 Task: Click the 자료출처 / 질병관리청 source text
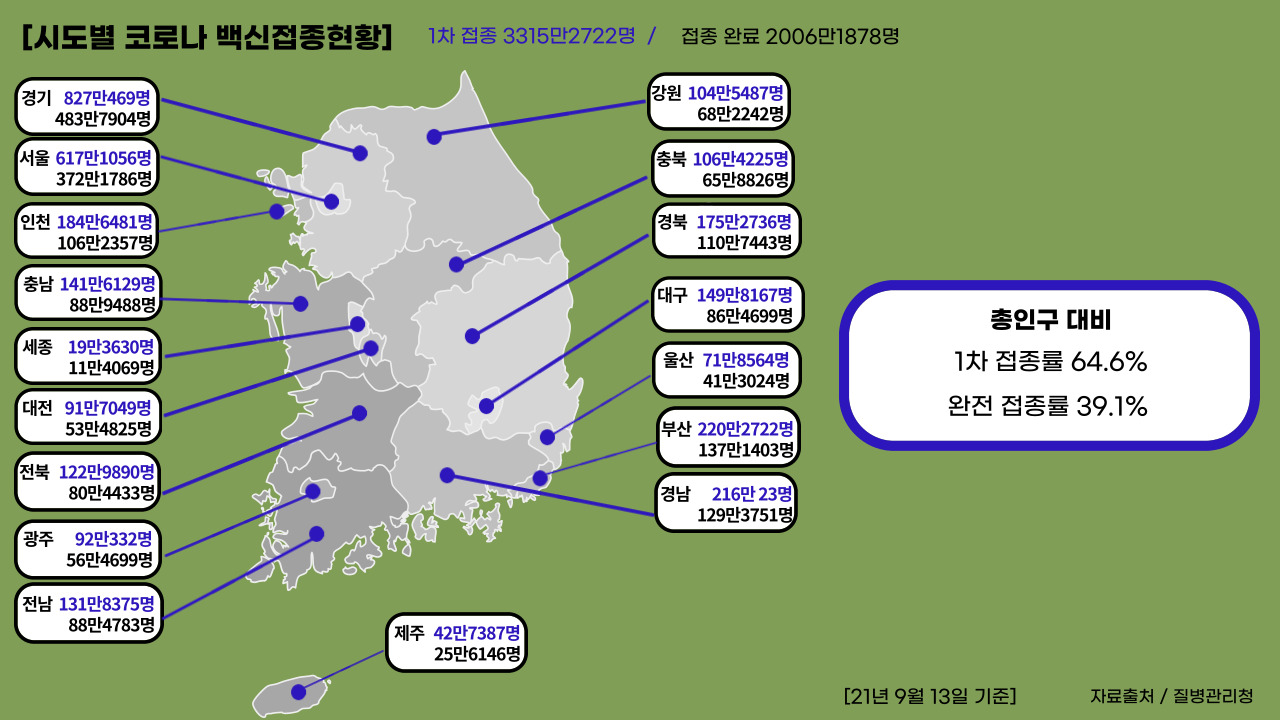[1171, 696]
